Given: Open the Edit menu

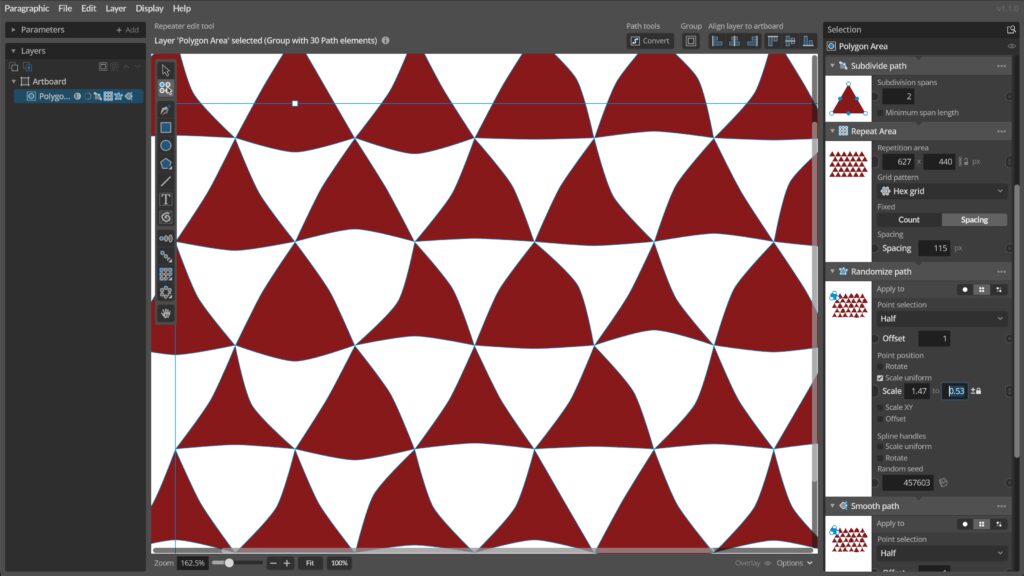Looking at the screenshot, I should 88,8.
